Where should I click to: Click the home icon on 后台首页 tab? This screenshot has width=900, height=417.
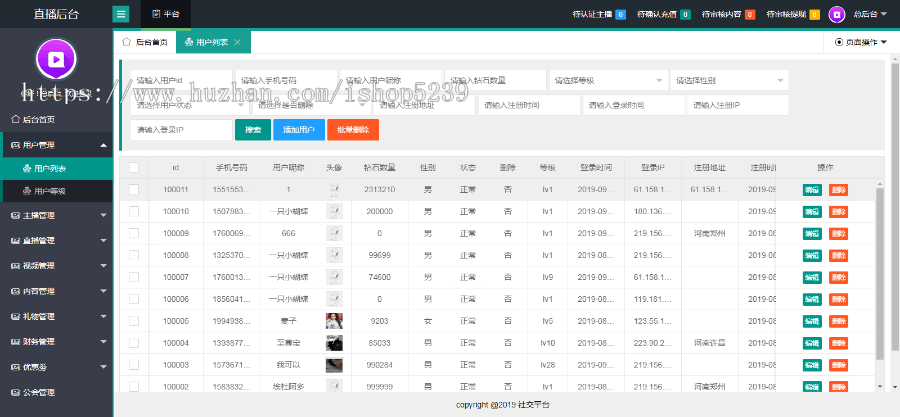(126, 43)
